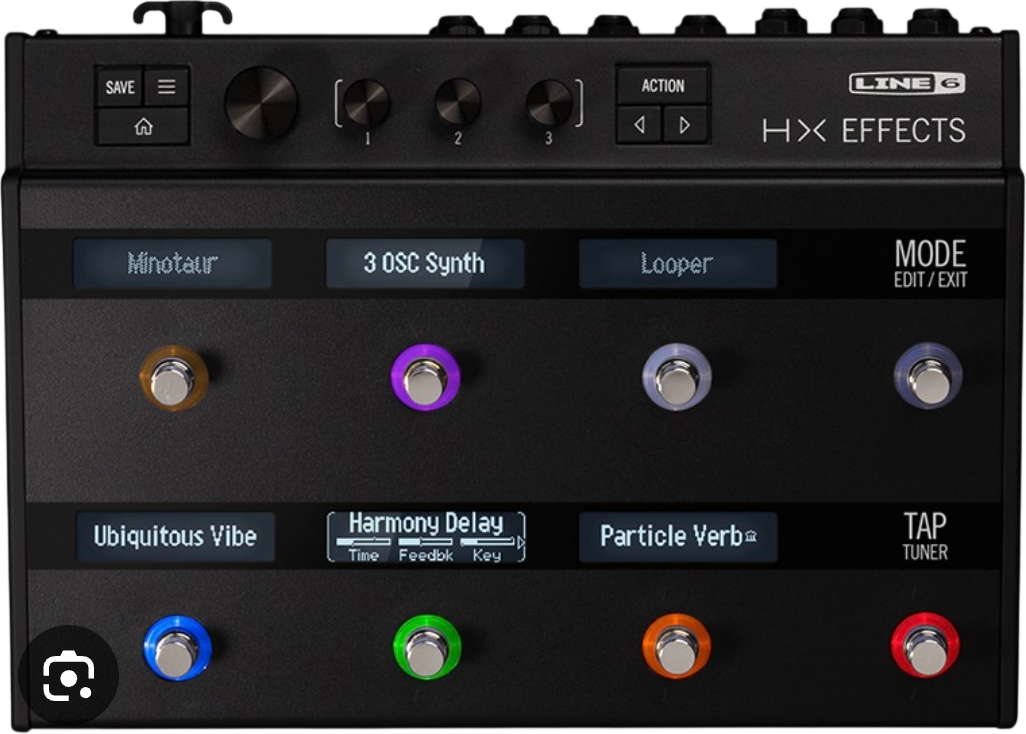The image size is (1026, 734).
Task: Toggle the 3 OSC Synth purple footswitch
Action: 425,377
